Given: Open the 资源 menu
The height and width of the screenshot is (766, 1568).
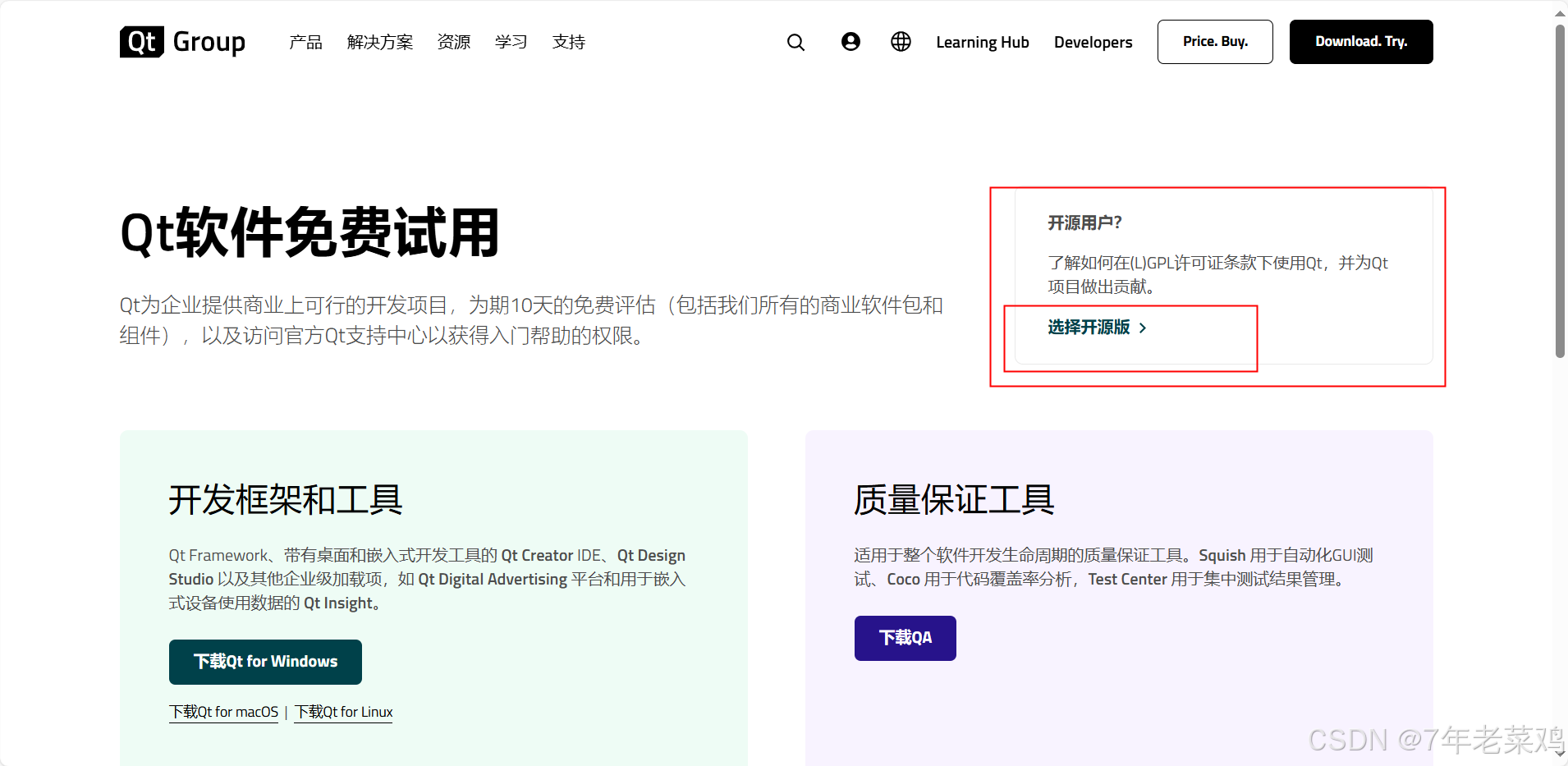Looking at the screenshot, I should 454,42.
